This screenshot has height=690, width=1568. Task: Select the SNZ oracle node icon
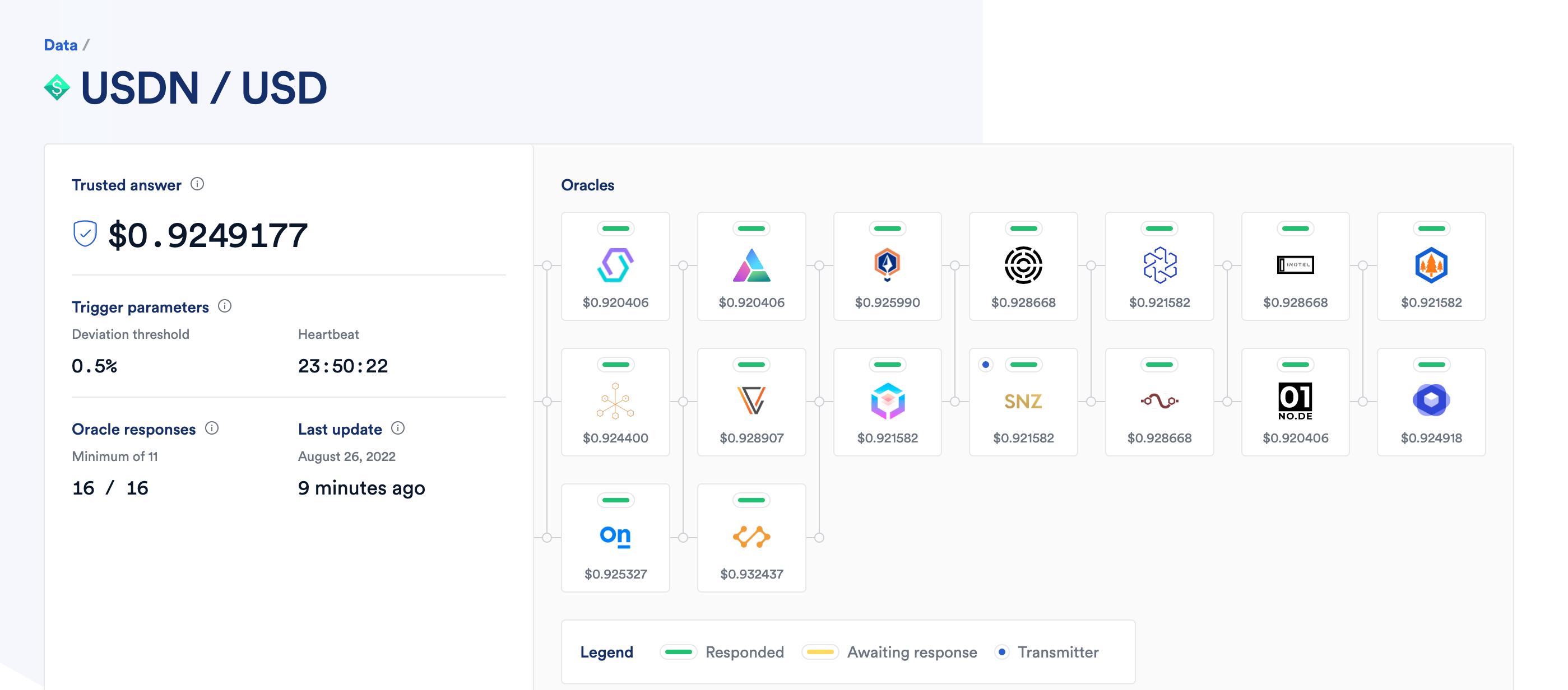(x=1023, y=402)
